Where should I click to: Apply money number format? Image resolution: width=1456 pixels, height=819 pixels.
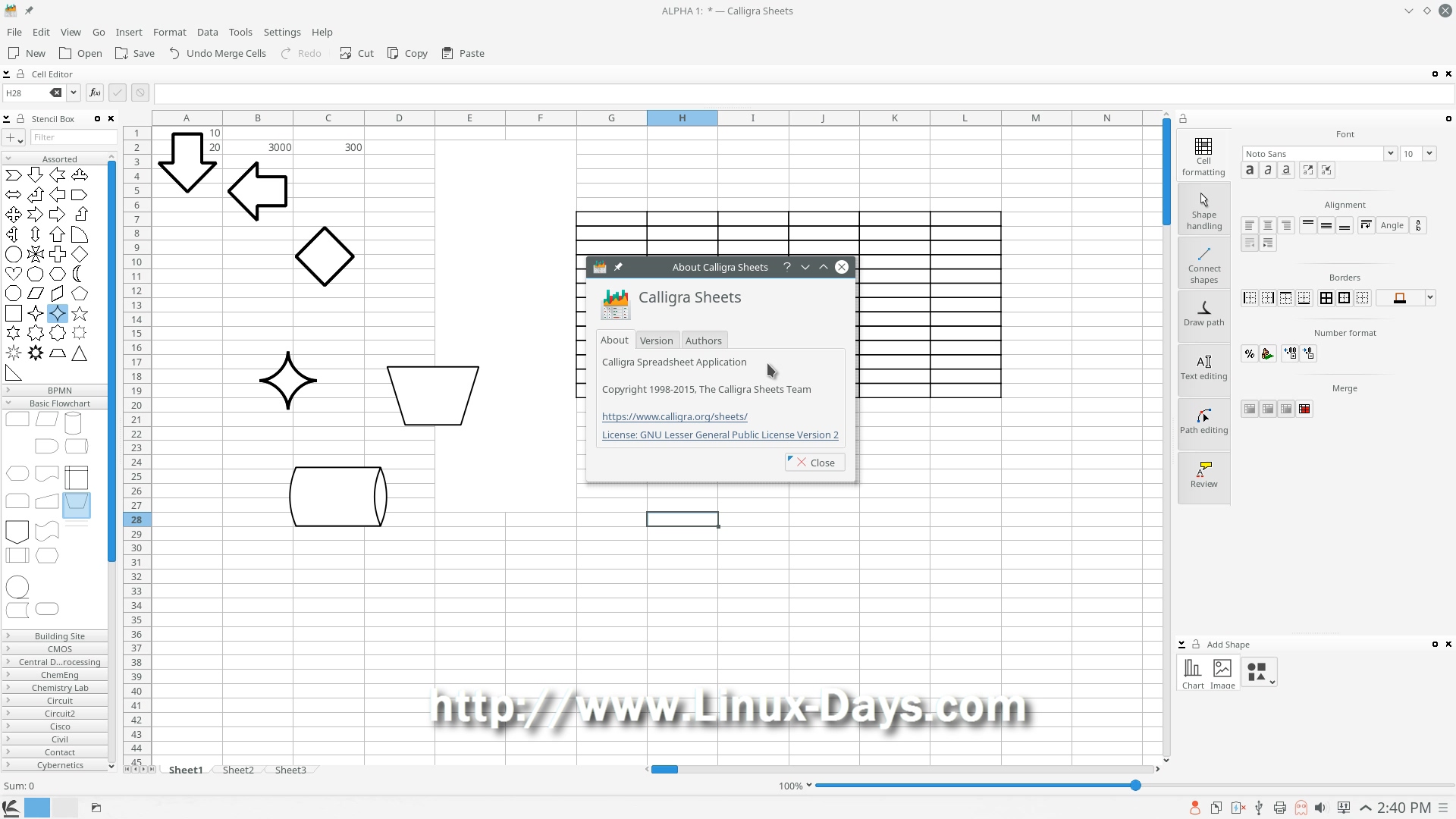1268,353
